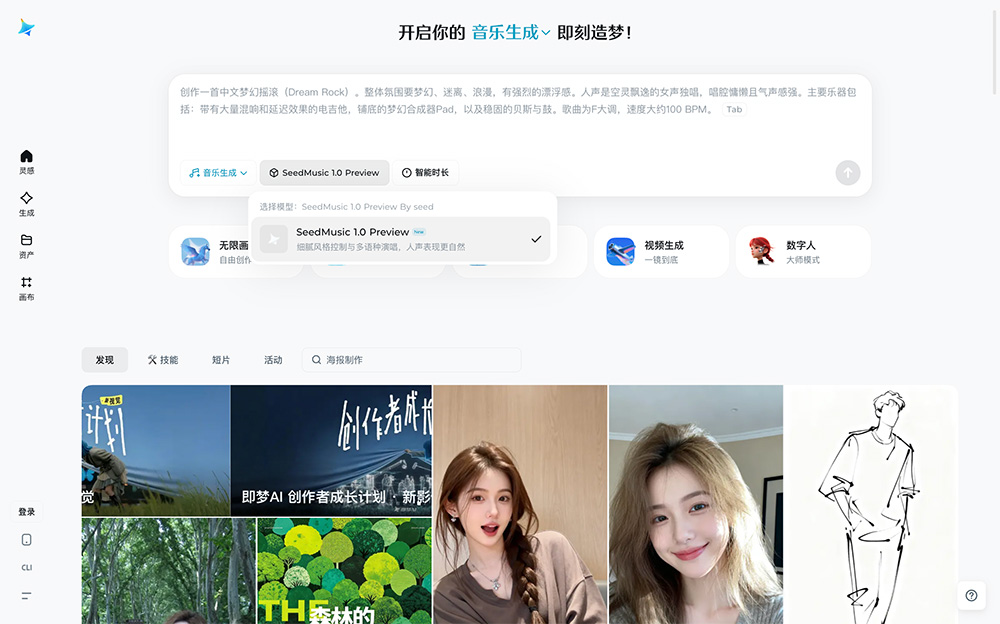Open the 视频生成 card
The width and height of the screenshot is (1000, 624).
click(x=661, y=251)
